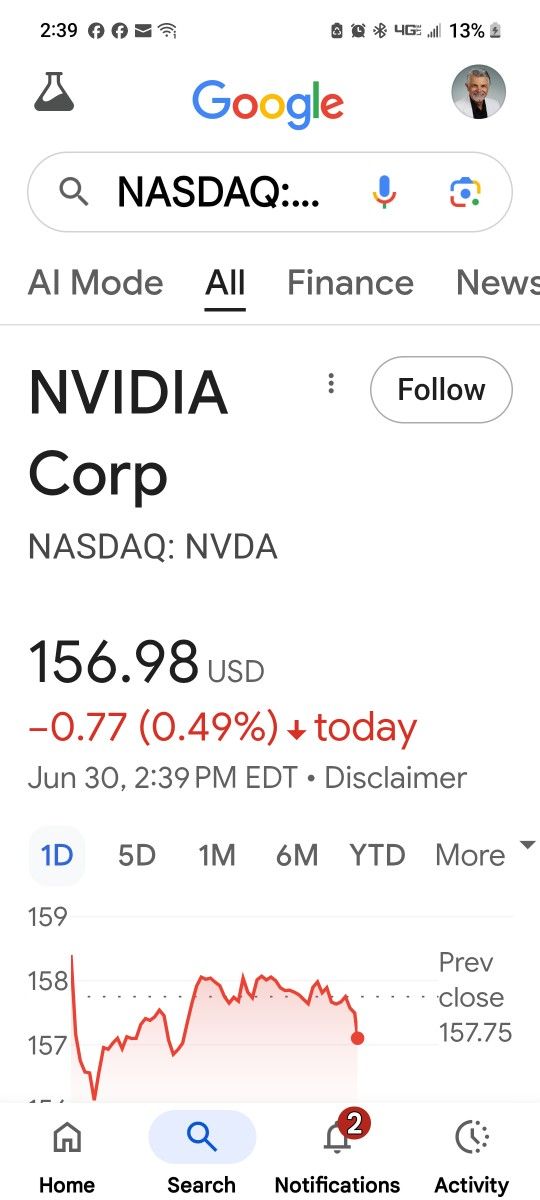Tap the voice search microphone icon
540x1200 pixels.
pos(384,191)
